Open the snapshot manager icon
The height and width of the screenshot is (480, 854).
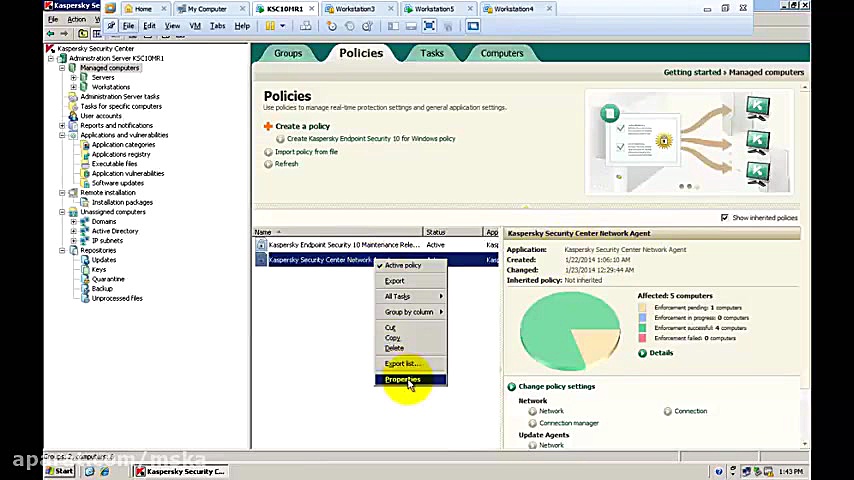368,26
